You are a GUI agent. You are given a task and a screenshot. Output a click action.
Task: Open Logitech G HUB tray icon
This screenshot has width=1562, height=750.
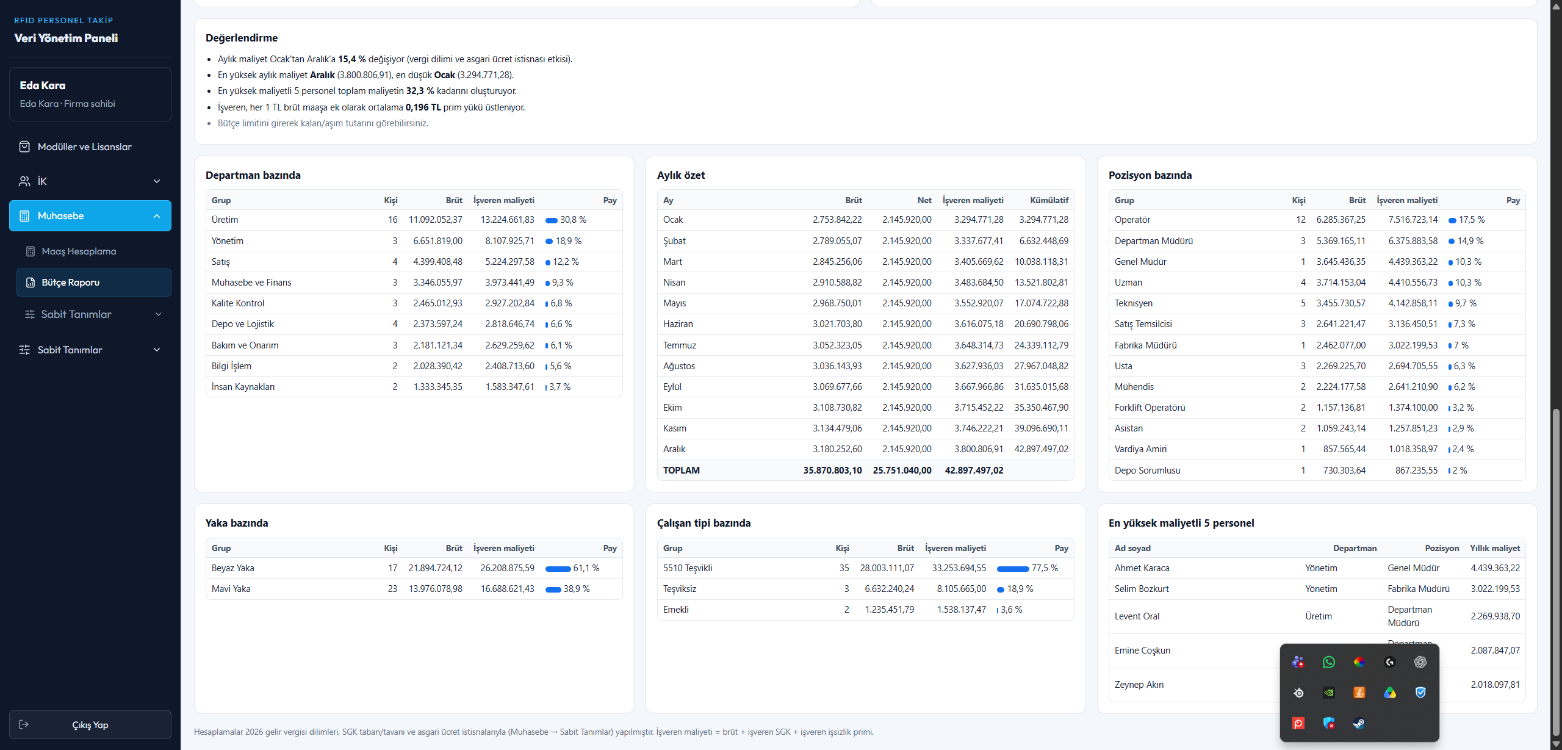click(1389, 662)
